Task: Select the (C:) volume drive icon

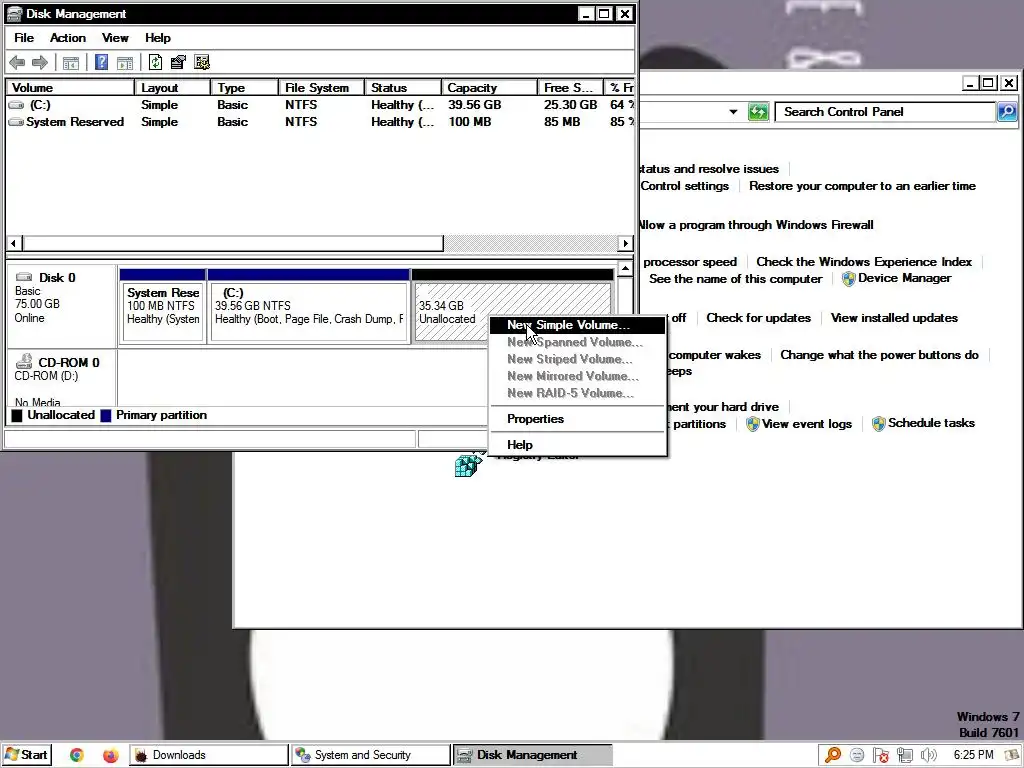Action: coord(16,104)
